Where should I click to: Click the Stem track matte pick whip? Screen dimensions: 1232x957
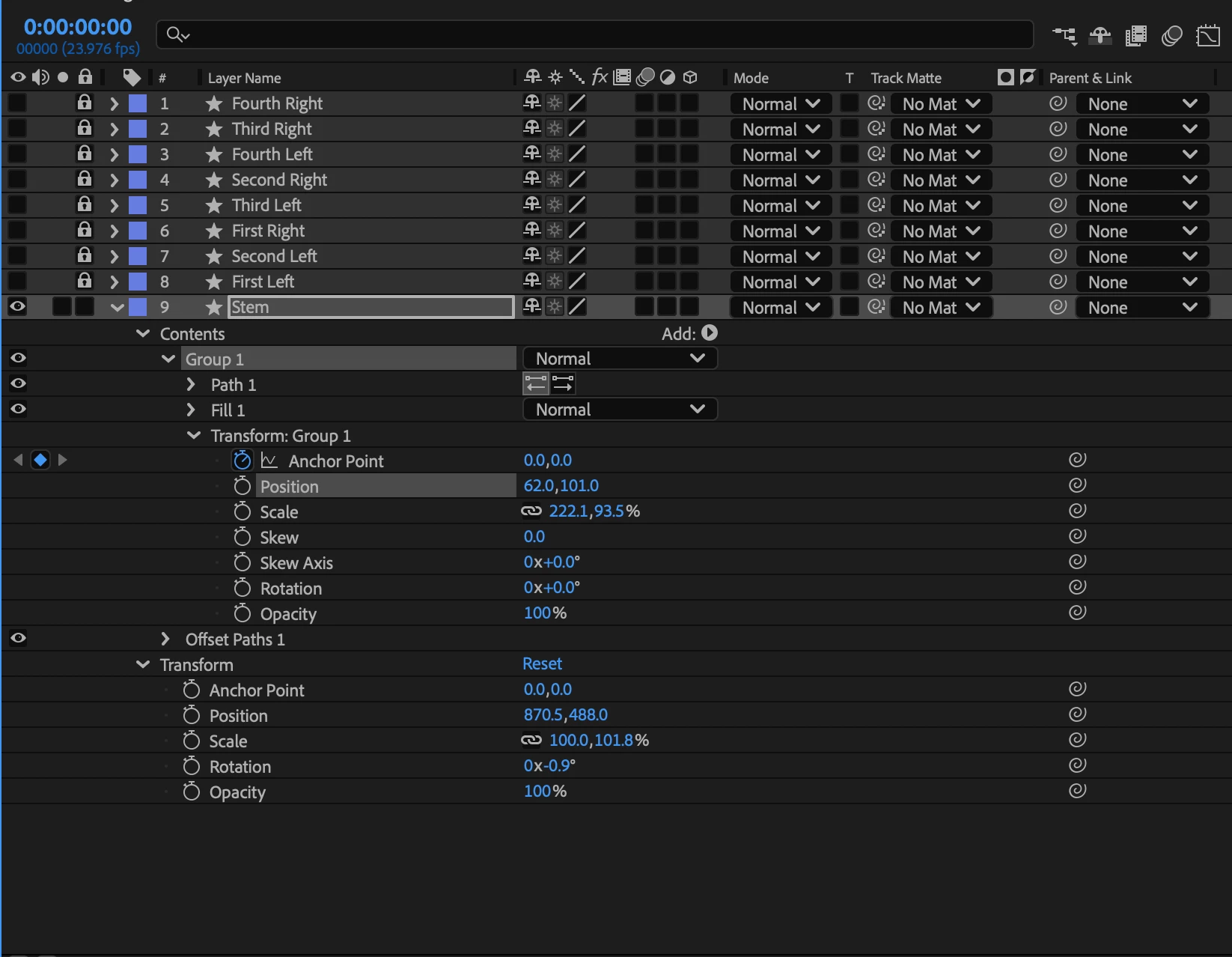pyautogui.click(x=876, y=307)
